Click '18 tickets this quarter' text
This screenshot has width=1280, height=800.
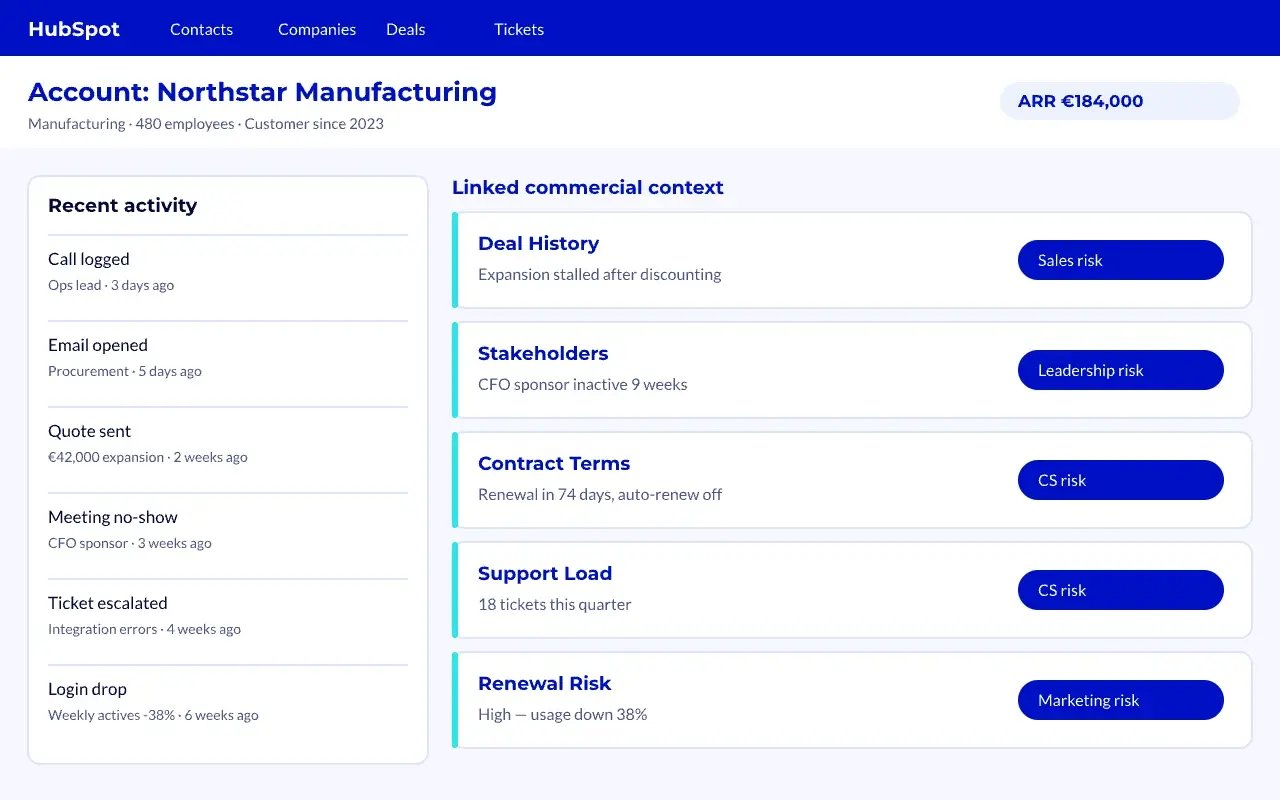(554, 604)
